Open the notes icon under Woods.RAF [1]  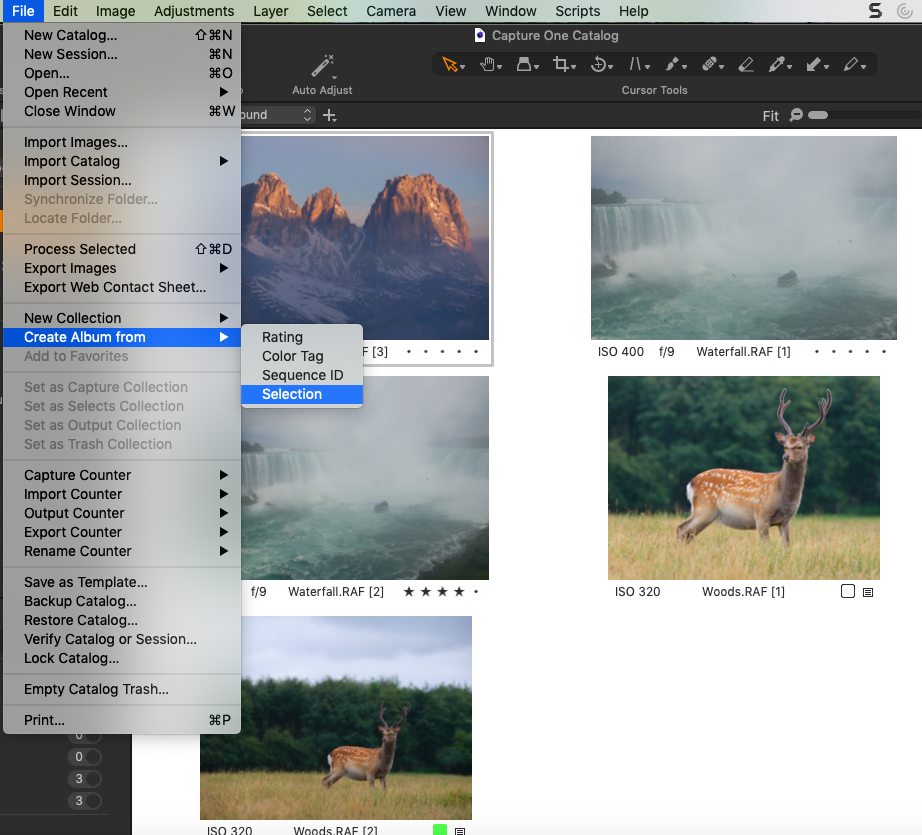[x=868, y=592]
